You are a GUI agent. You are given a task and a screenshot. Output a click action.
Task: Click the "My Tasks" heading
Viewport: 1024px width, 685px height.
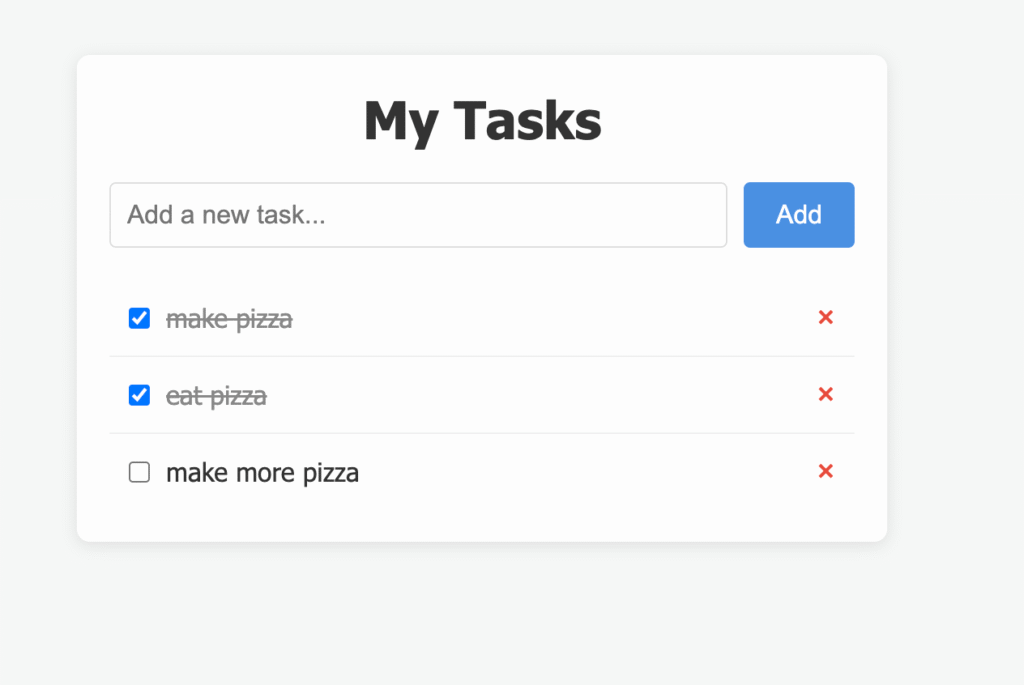point(482,121)
